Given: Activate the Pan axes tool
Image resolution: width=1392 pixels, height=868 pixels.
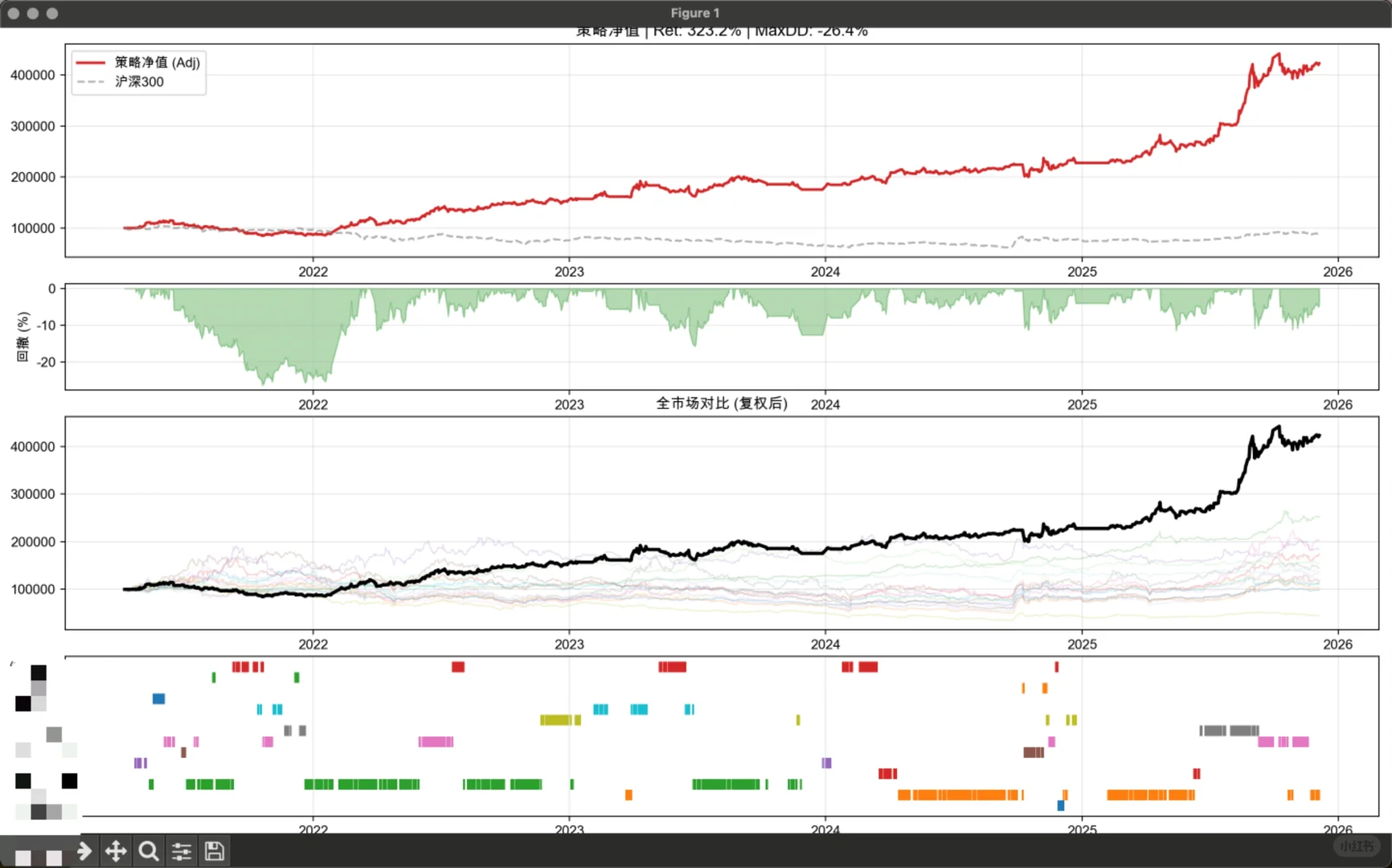Looking at the screenshot, I should tap(116, 850).
